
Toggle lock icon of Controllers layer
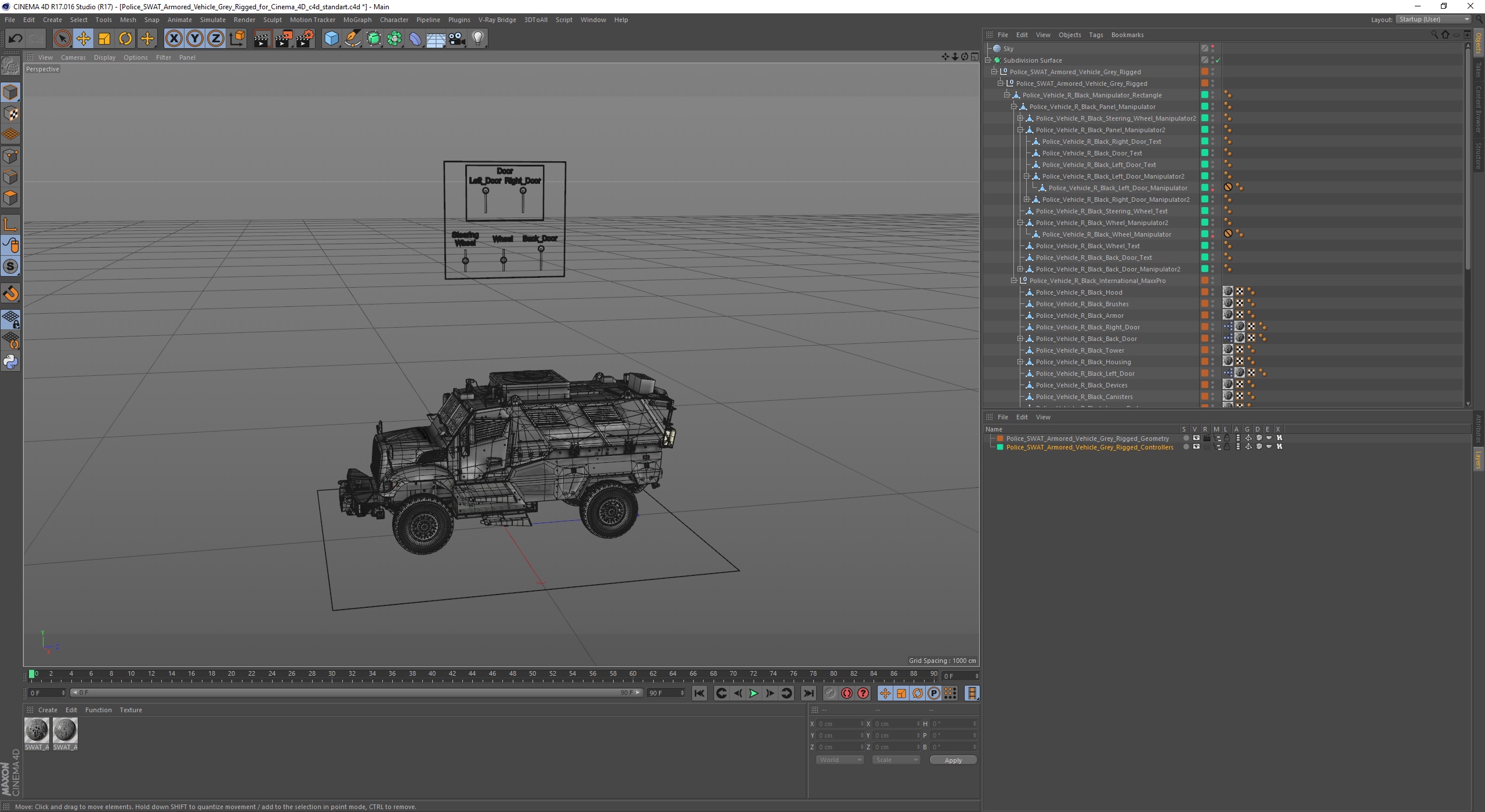click(x=1227, y=447)
